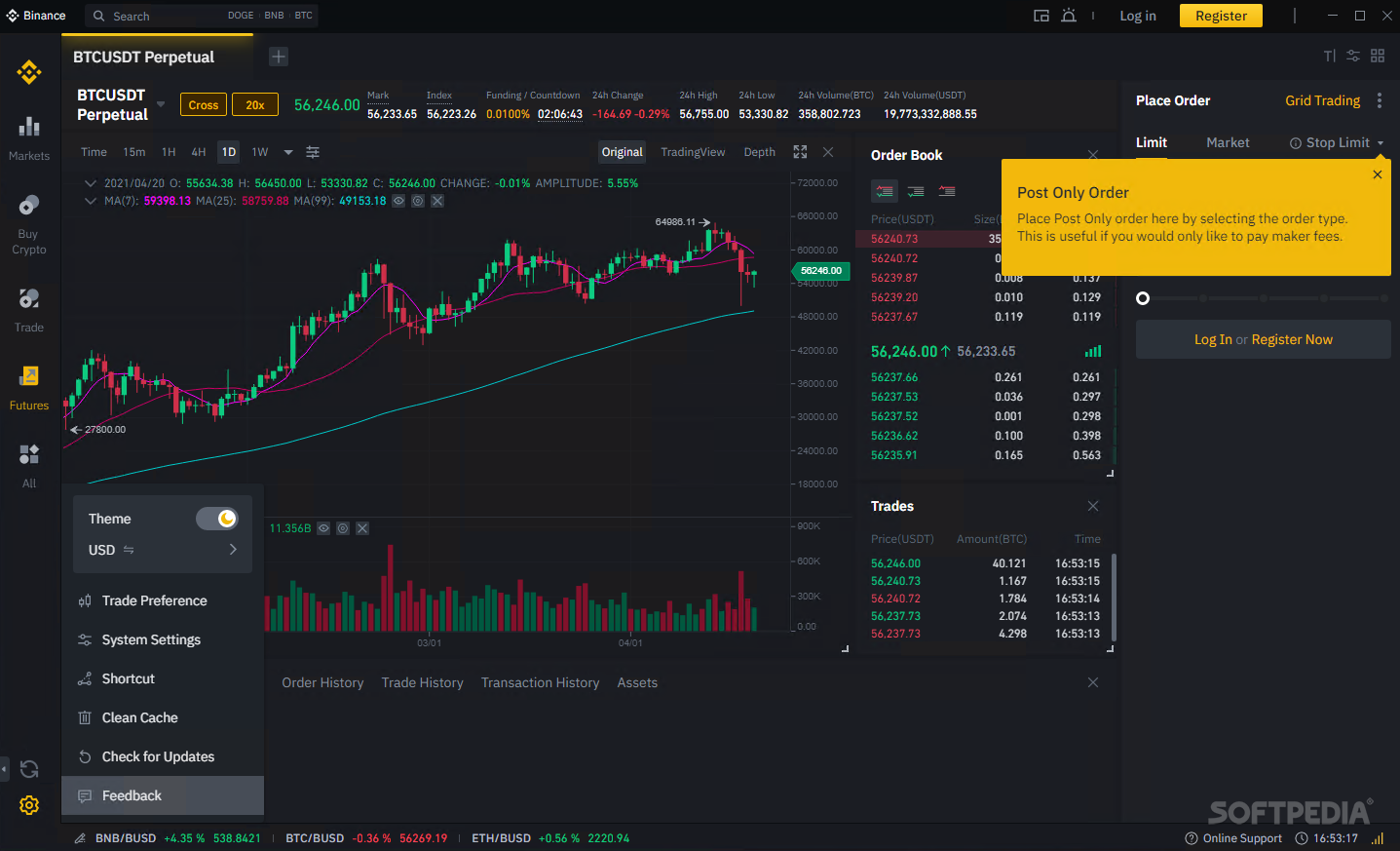This screenshot has width=1400, height=851.
Task: Open the alert bell icon in title bar
Action: coord(1069,16)
